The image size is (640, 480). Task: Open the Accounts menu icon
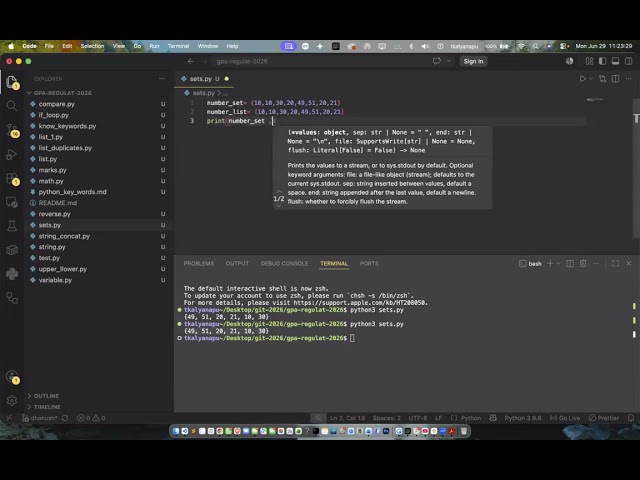(x=12, y=376)
